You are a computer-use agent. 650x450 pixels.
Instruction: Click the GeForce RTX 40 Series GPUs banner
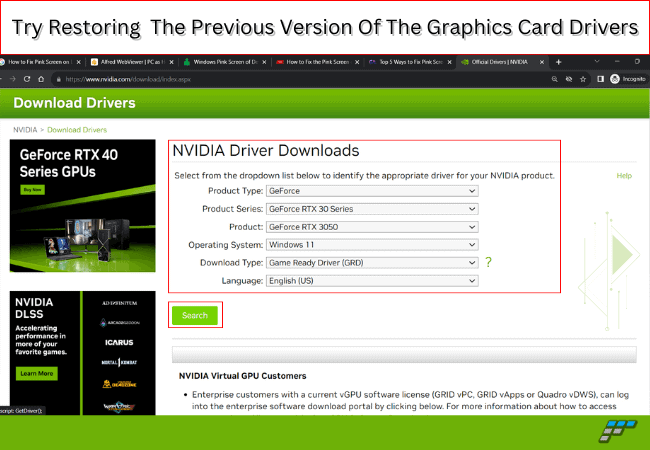[x=82, y=206]
